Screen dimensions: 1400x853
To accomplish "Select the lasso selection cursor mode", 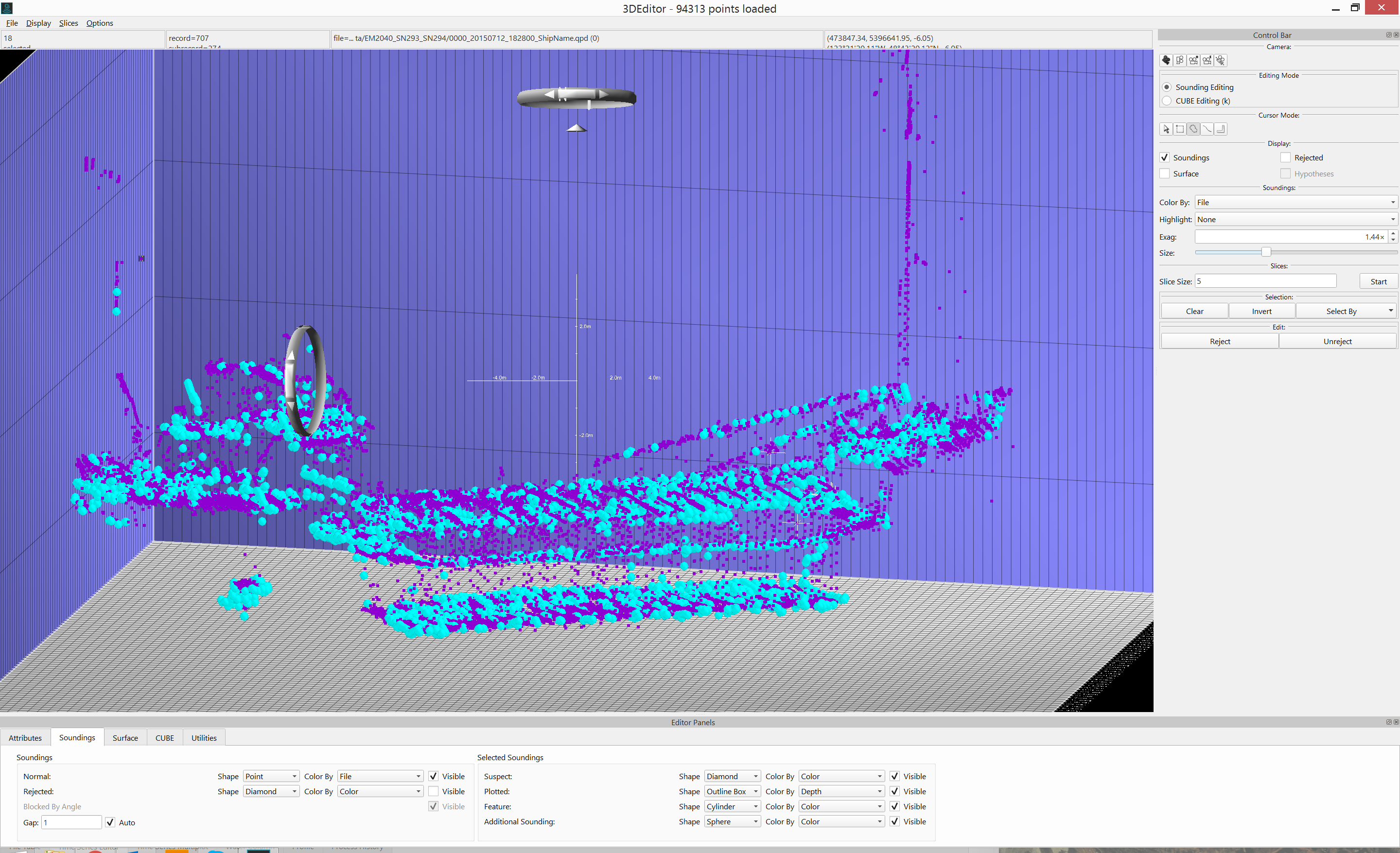I will [1194, 129].
